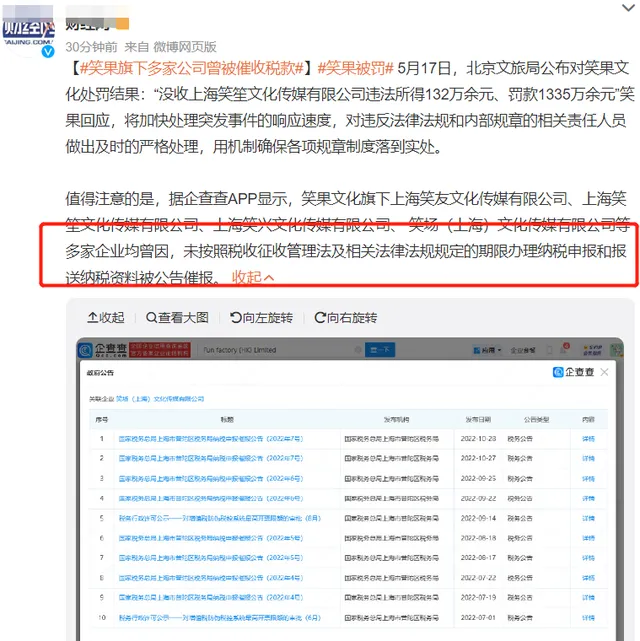Viewport: 640px width, 641px height.
Task: Click the 发布日期 column header
Action: click(x=478, y=419)
